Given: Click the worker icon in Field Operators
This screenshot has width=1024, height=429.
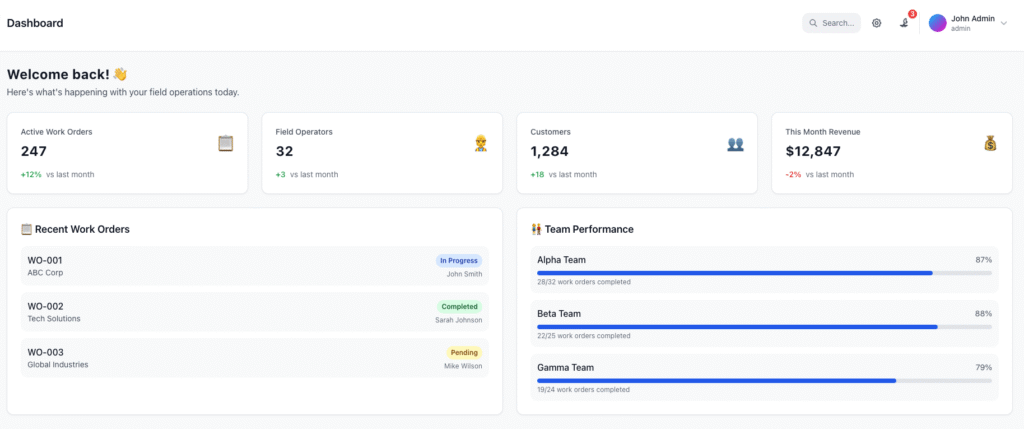Looking at the screenshot, I should (x=481, y=143).
